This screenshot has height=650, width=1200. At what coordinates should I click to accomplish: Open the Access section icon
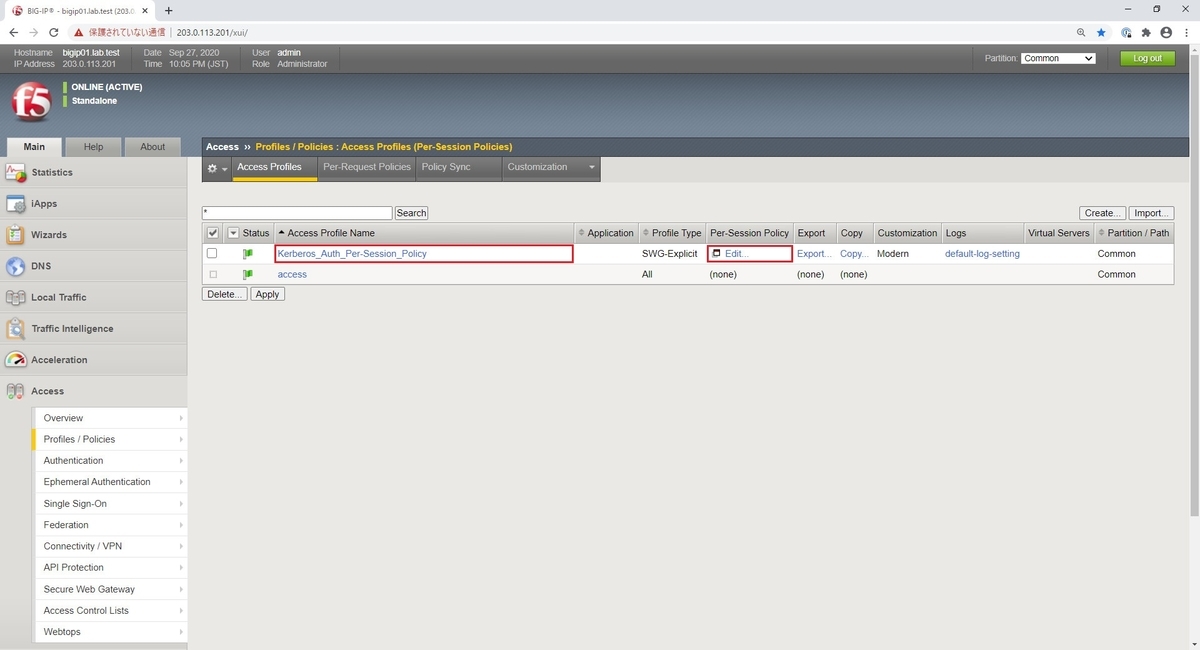coord(15,391)
